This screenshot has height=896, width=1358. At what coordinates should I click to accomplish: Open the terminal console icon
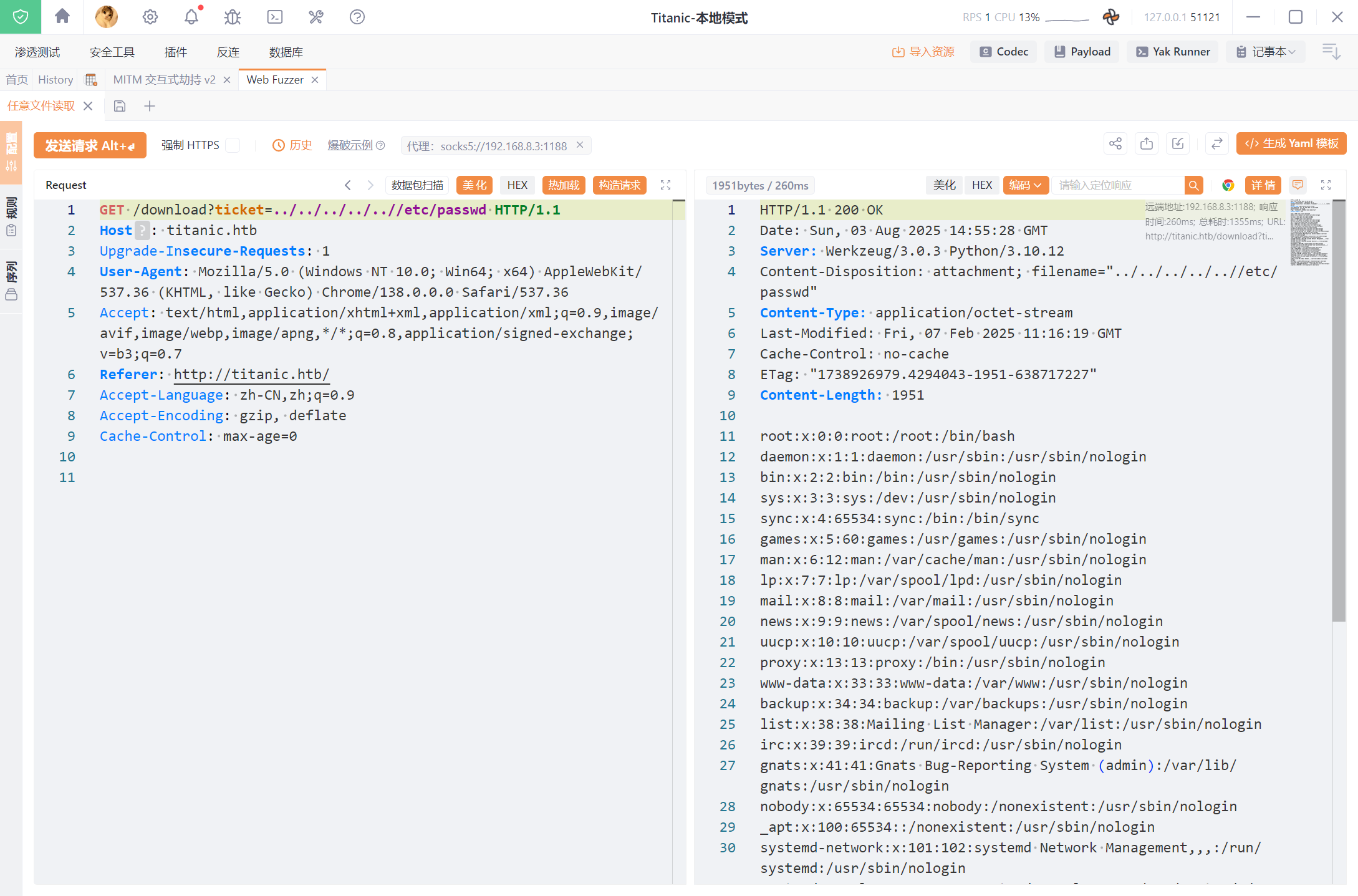click(x=274, y=17)
